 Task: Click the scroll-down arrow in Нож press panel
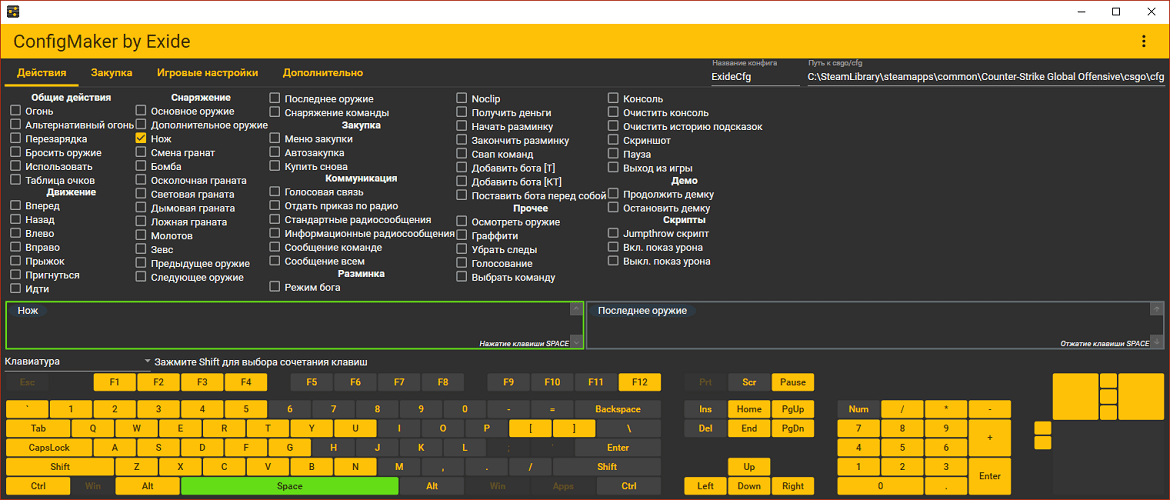click(576, 341)
